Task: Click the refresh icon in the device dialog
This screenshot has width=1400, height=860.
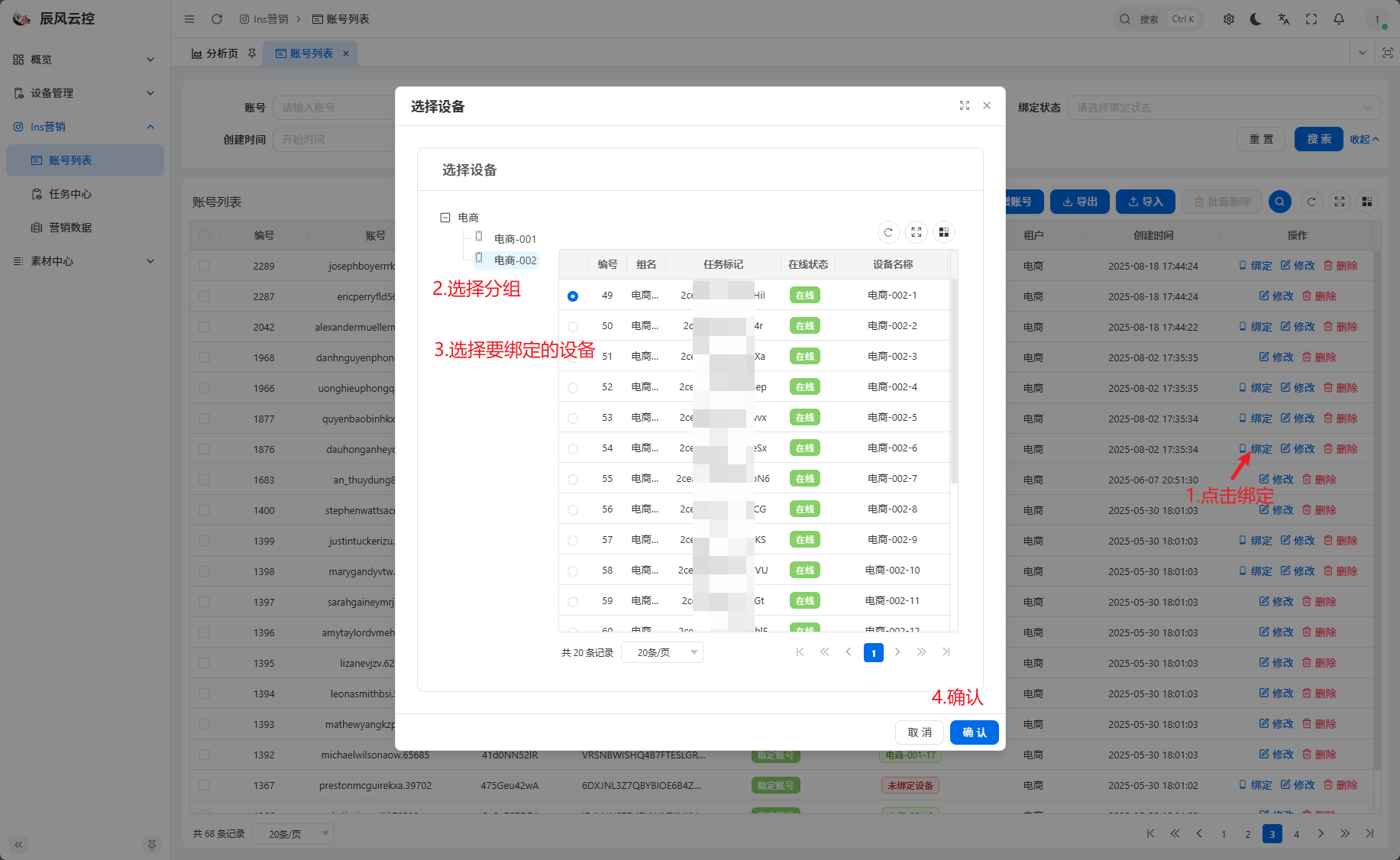Action: [888, 232]
